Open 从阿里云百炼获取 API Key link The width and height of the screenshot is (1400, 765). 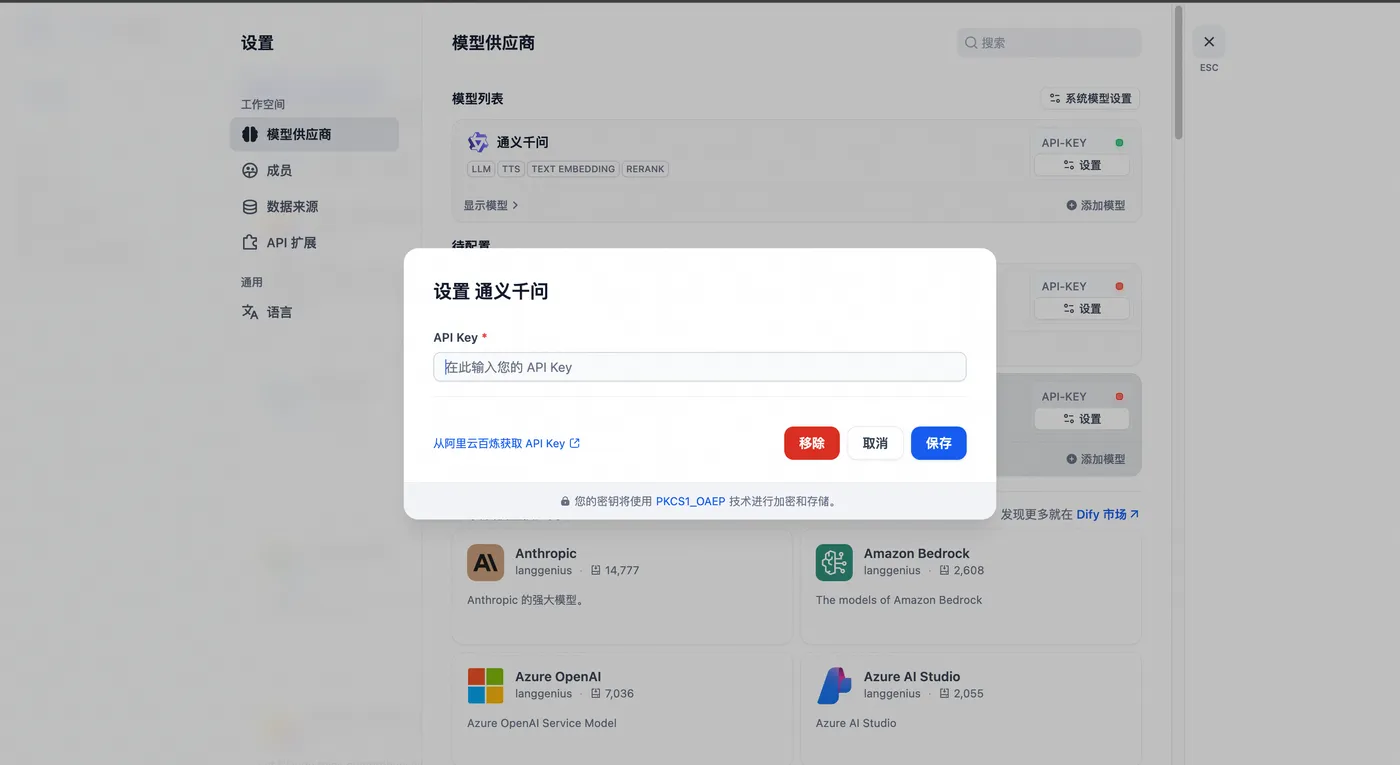coord(507,443)
